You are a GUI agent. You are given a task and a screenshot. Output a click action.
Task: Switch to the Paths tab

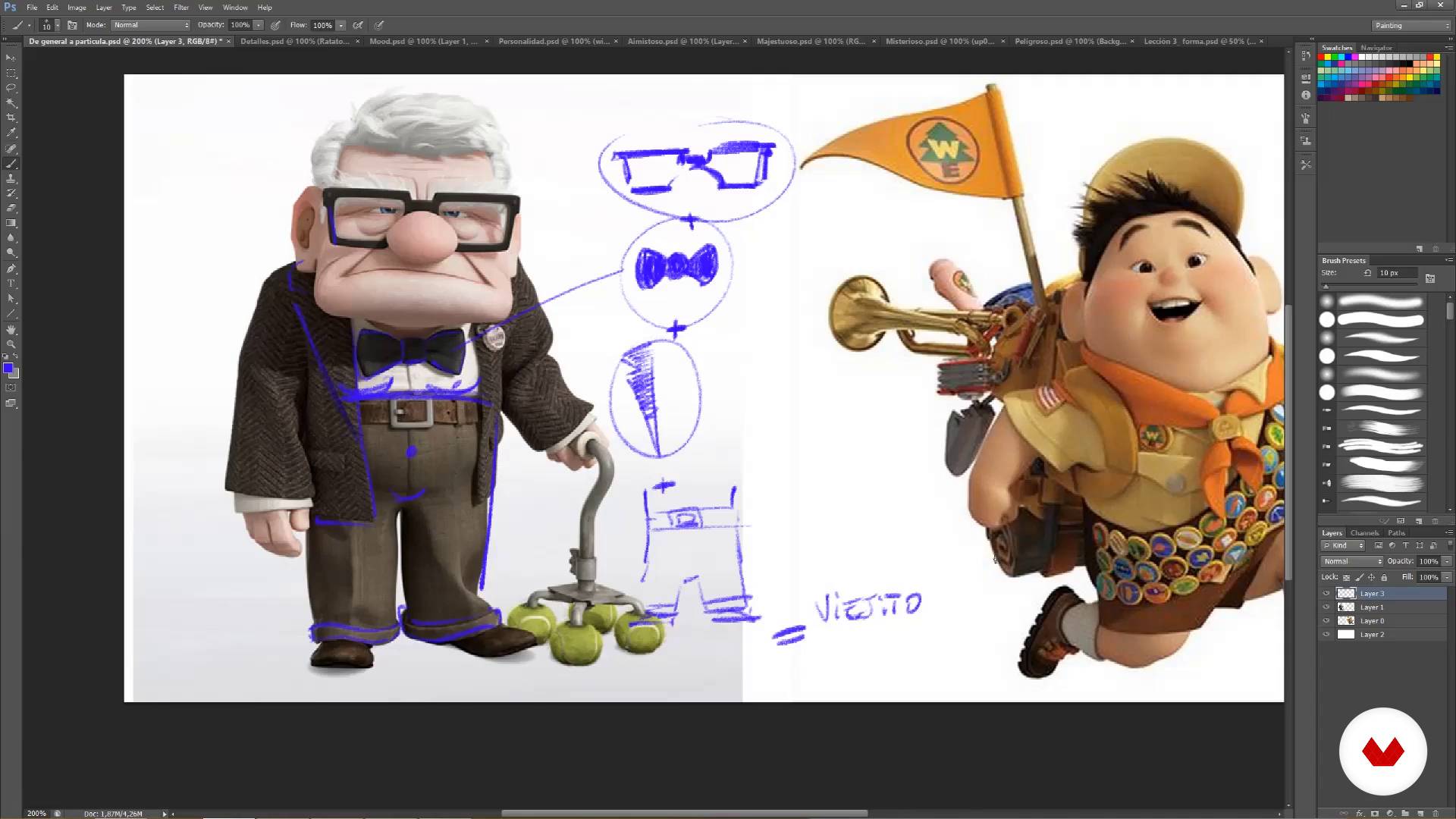tap(1396, 533)
